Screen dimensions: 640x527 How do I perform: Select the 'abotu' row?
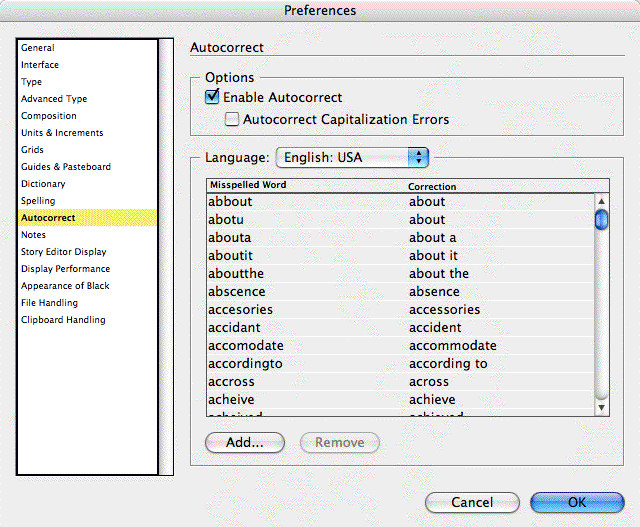coord(400,220)
